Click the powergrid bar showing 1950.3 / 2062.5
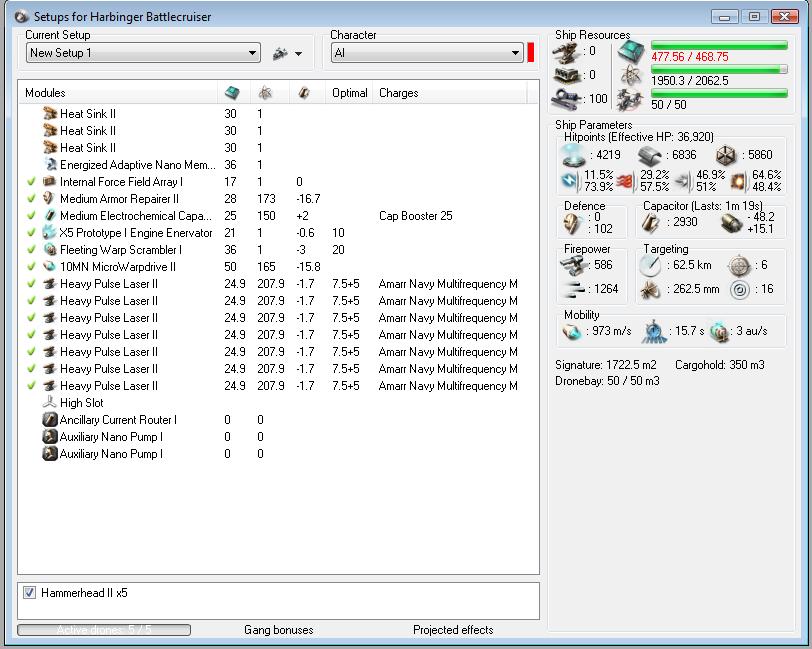 click(719, 69)
